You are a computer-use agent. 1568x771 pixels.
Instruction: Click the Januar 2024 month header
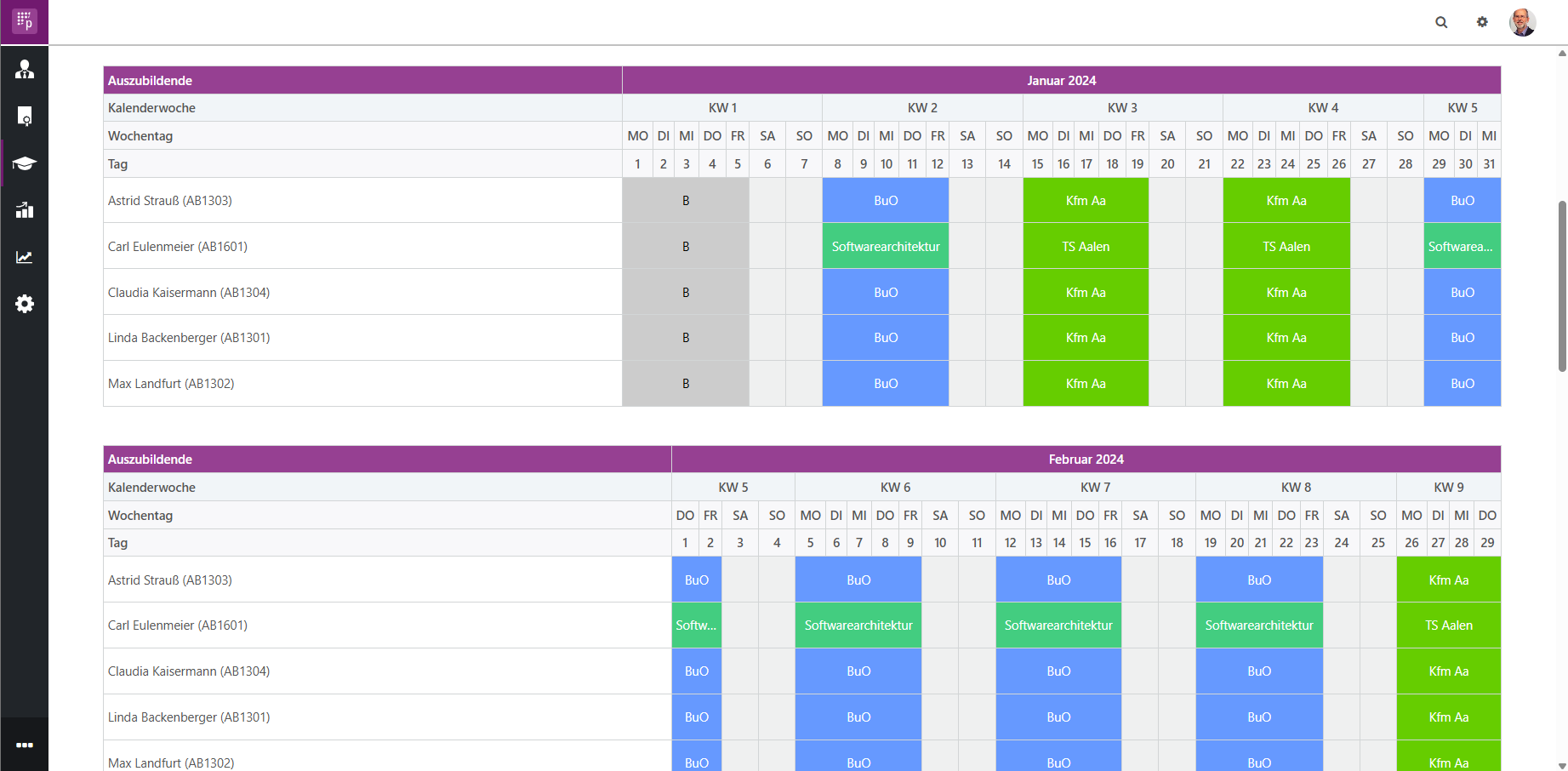[x=1061, y=81]
